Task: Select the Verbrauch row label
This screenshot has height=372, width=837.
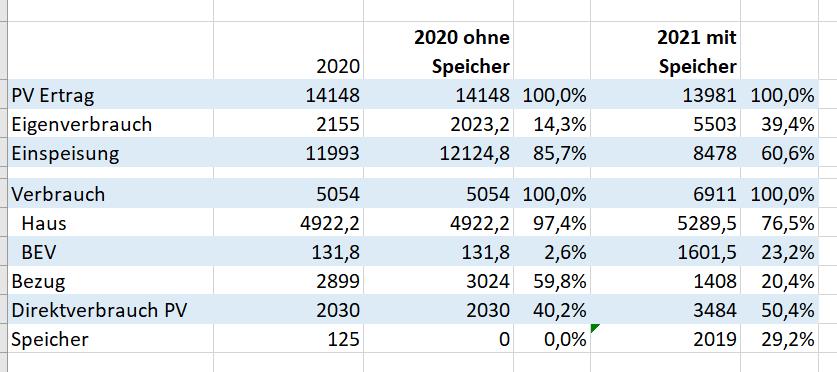Action: tap(110, 194)
